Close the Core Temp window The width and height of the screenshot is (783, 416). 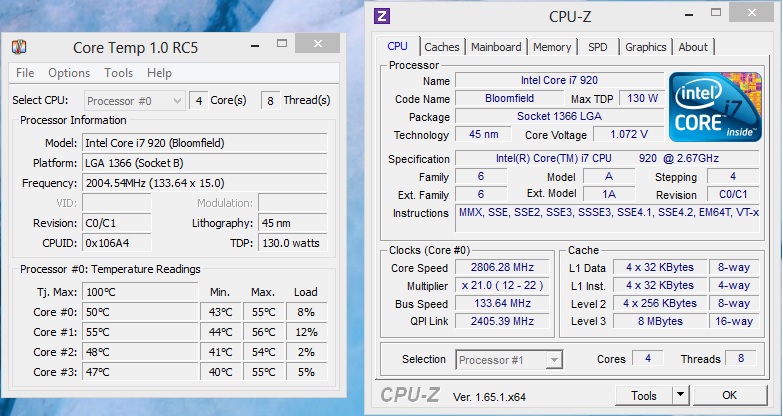pyautogui.click(x=318, y=43)
